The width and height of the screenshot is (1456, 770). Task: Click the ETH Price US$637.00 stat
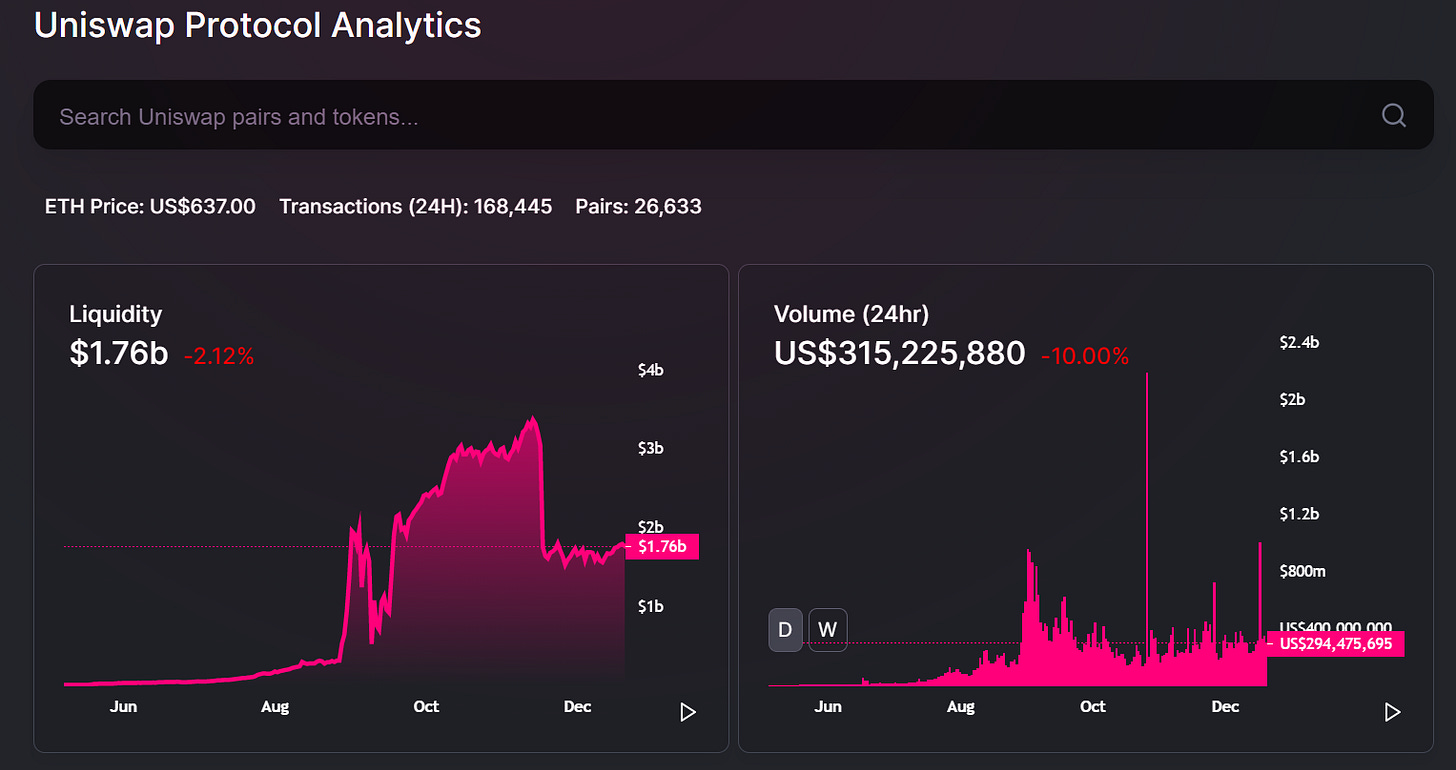tap(150, 207)
